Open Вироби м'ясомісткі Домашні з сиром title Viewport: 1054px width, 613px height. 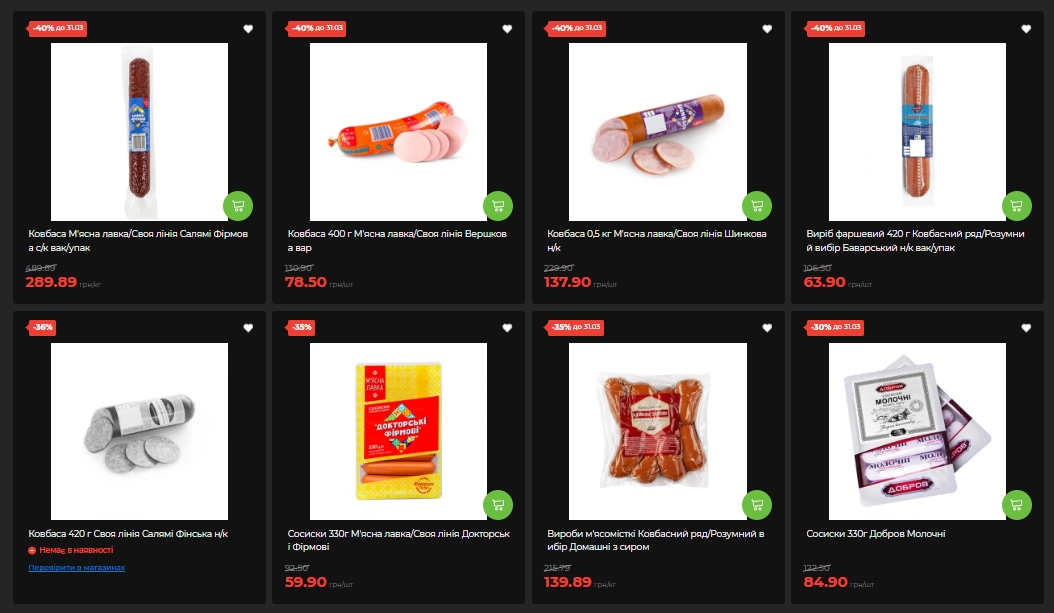click(x=655, y=540)
